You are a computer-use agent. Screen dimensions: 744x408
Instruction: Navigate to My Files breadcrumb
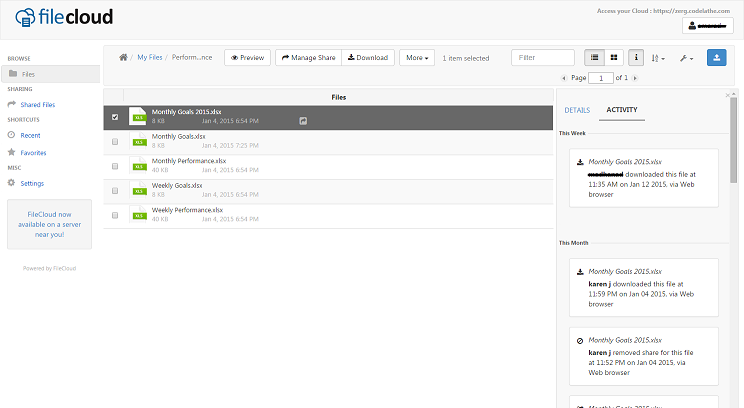point(149,57)
